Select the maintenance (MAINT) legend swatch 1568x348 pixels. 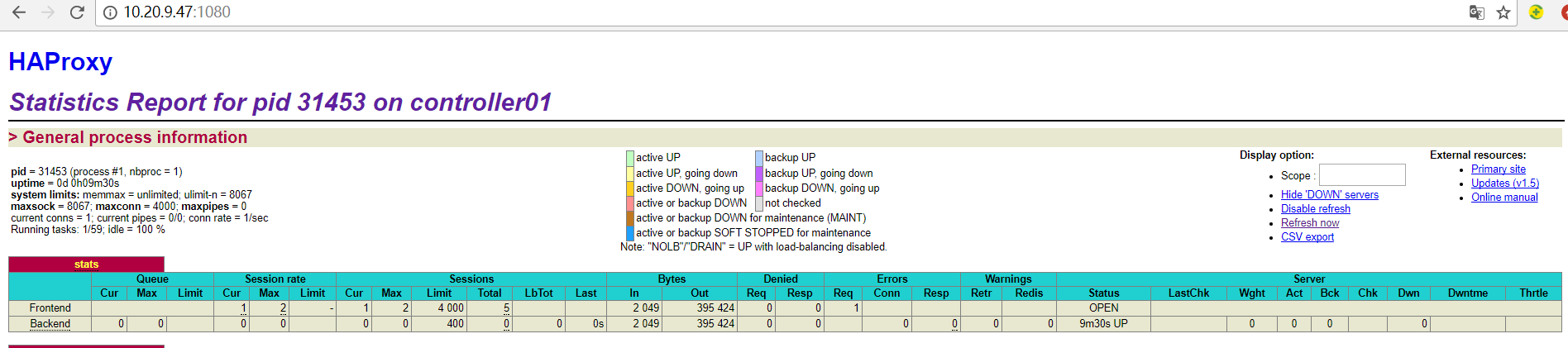[630, 217]
